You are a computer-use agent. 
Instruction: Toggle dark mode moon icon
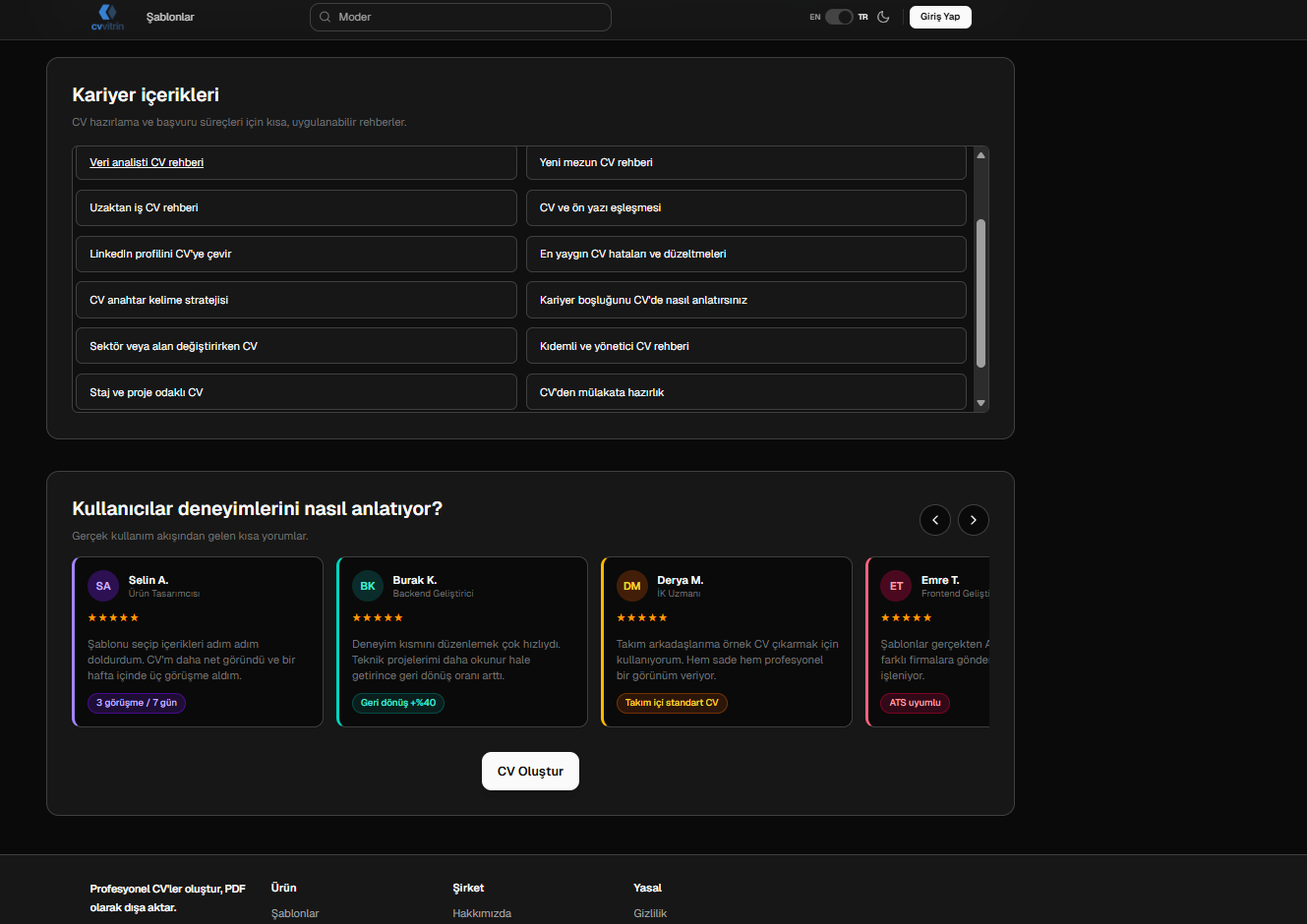(x=883, y=17)
